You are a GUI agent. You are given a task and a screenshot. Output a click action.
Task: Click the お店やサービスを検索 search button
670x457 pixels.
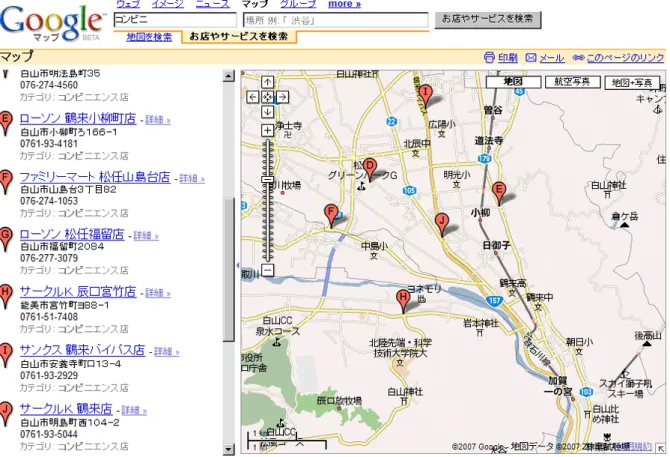(488, 20)
